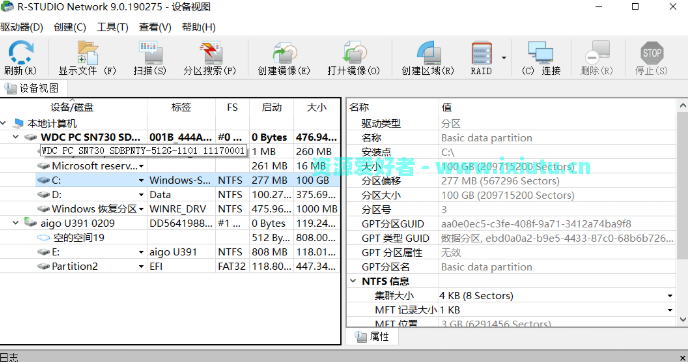
Task: Open the 帮助(H) menu
Action: click(198, 27)
